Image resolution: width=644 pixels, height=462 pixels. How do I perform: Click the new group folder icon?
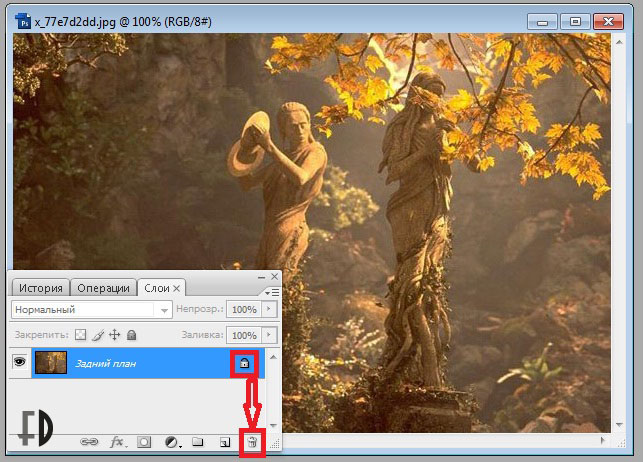pyautogui.click(x=198, y=442)
